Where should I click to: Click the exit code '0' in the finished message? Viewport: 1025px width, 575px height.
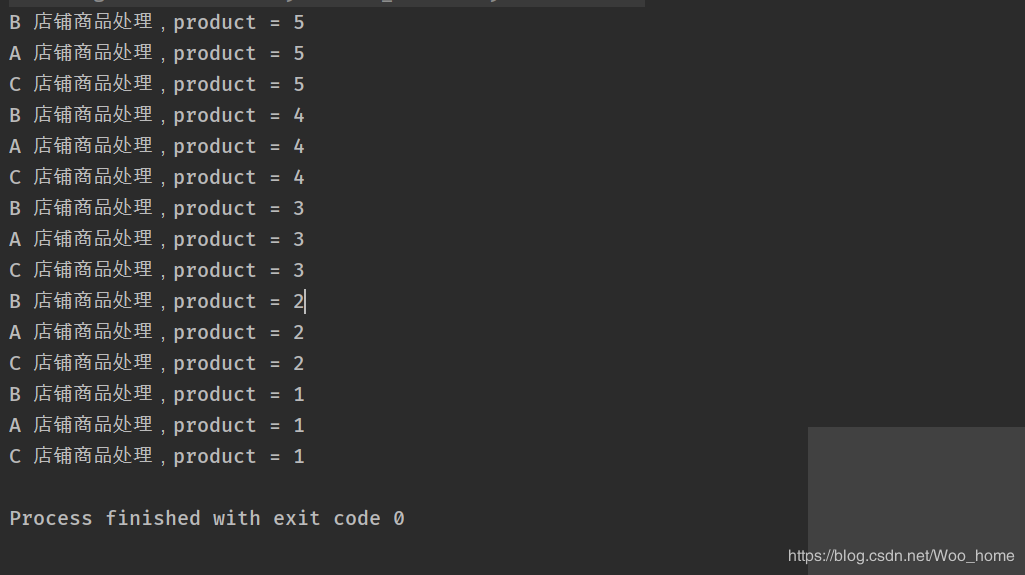(x=399, y=519)
